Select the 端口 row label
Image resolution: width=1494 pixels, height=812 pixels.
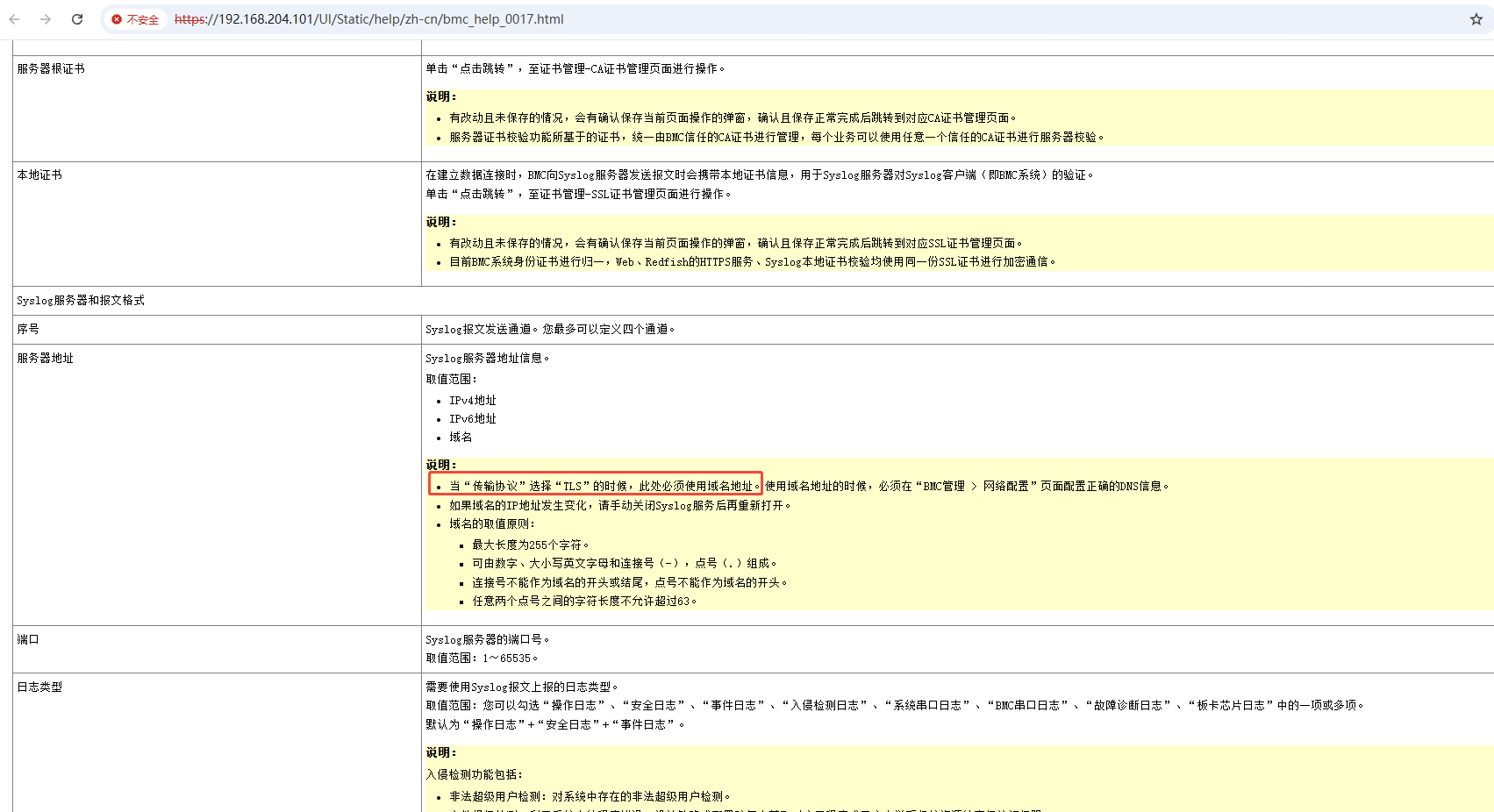28,639
